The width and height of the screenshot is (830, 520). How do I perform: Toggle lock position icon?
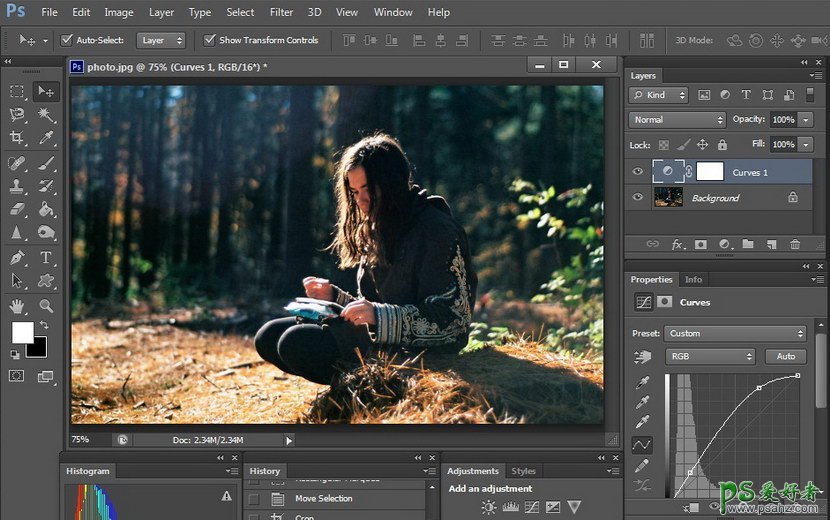point(702,145)
